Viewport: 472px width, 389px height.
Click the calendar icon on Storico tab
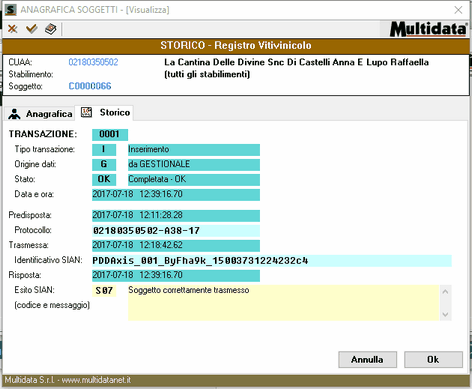(86, 112)
